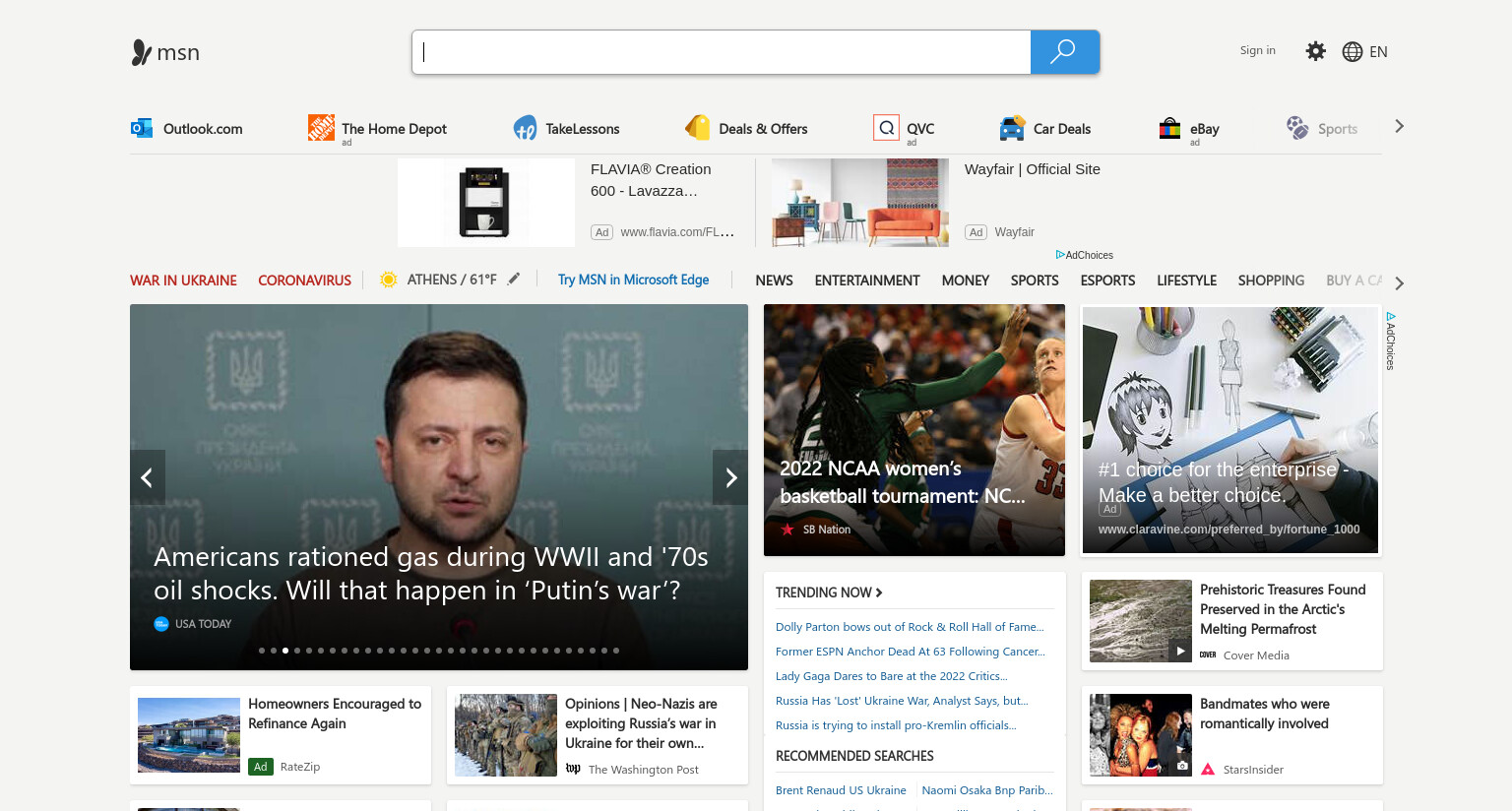Click The Home Depot logo icon
This screenshot has height=811, width=1512.
click(321, 127)
